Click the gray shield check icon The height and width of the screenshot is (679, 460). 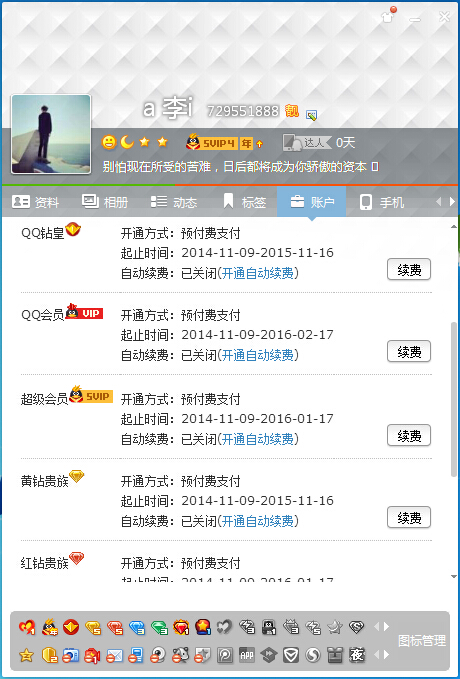coord(291,655)
